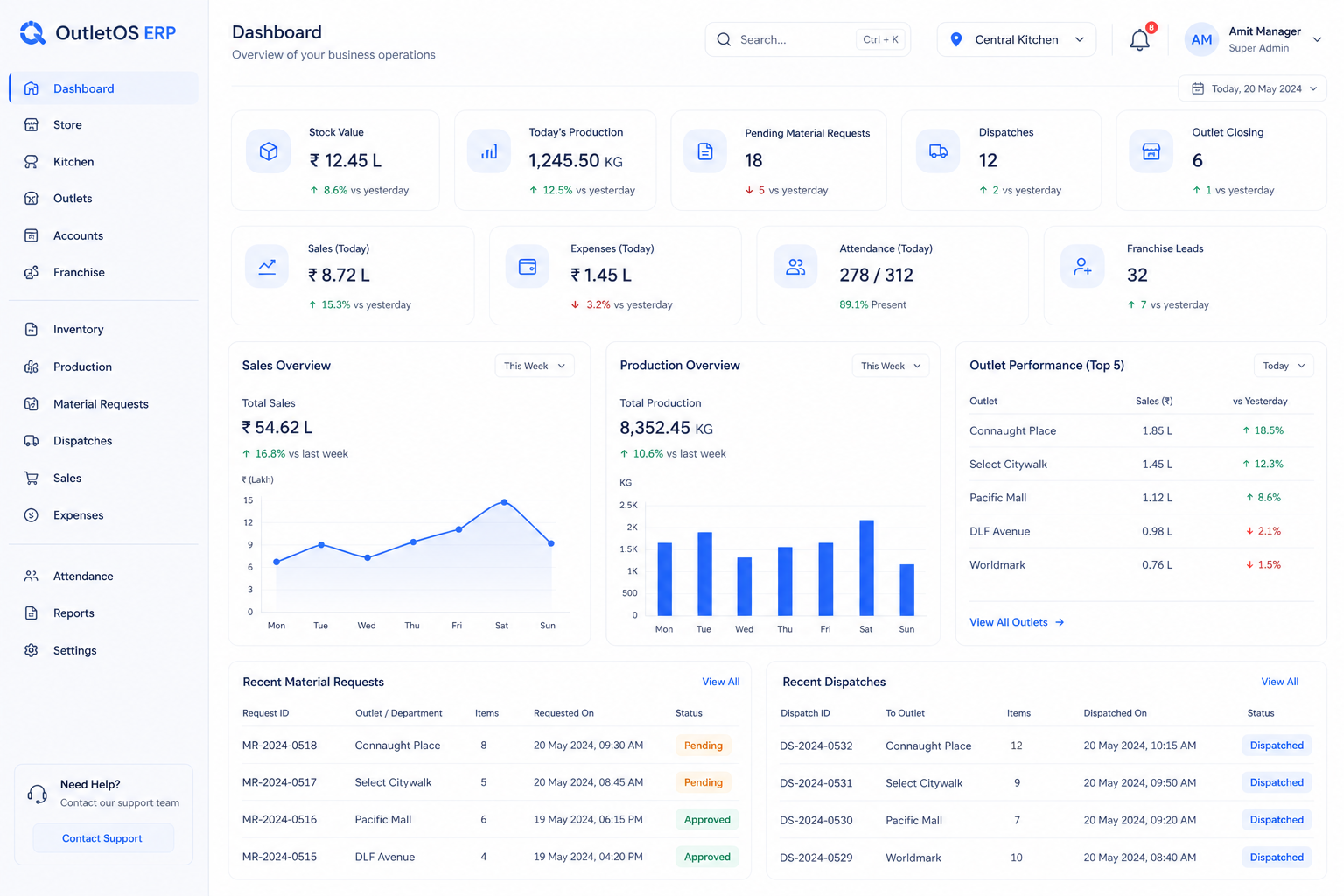Image resolution: width=1344 pixels, height=896 pixels.
Task: Open Settings from the sidebar
Action: tap(103, 651)
